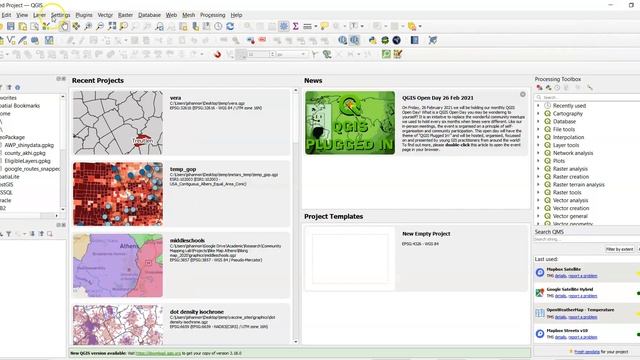Open the Processing Toolbox gear icon in toolbar
This screenshot has width=640, height=360.
284,27
